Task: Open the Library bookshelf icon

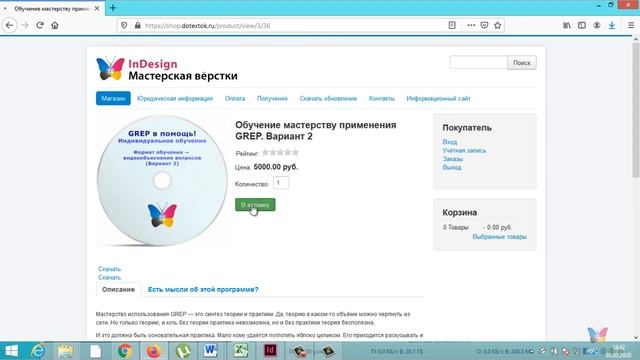Action: (x=567, y=25)
